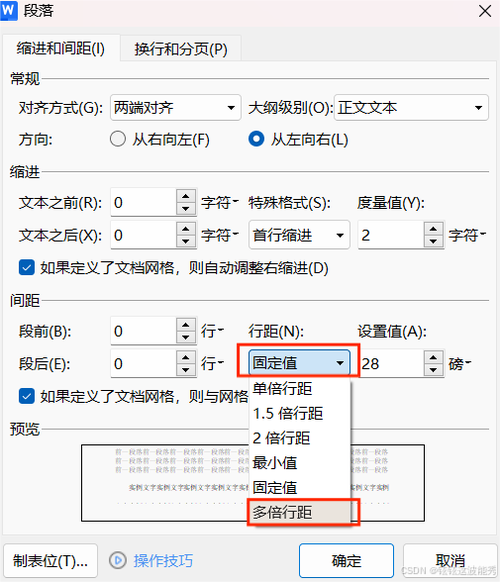This screenshot has height=582, width=500.
Task: Open 制表位(T)... settings button
Action: (x=50, y=560)
